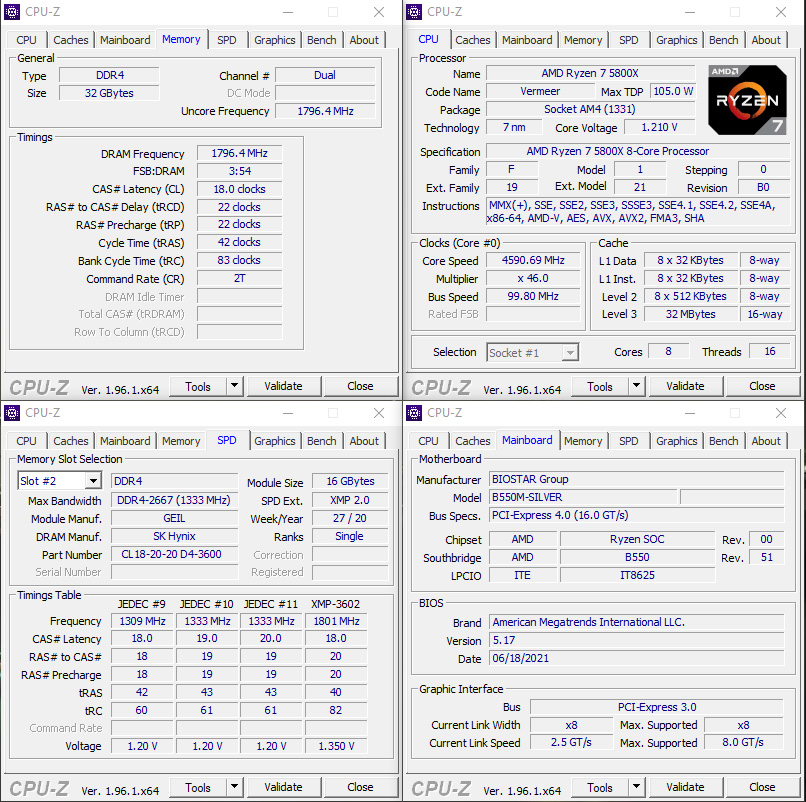This screenshot has width=806, height=802.
Task: Click the CPU-Z title bar icon in the SPD window
Action: 13,413
